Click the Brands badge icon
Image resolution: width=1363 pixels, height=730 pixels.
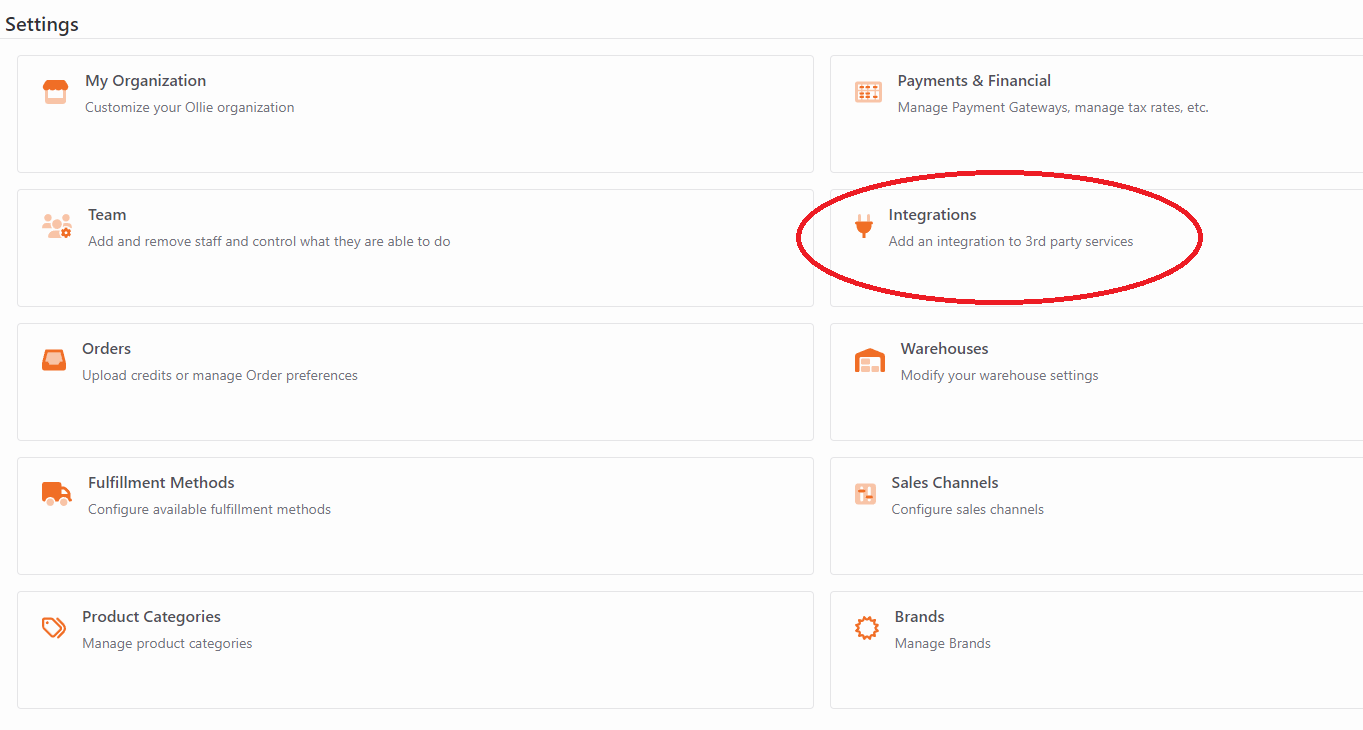[x=867, y=628]
